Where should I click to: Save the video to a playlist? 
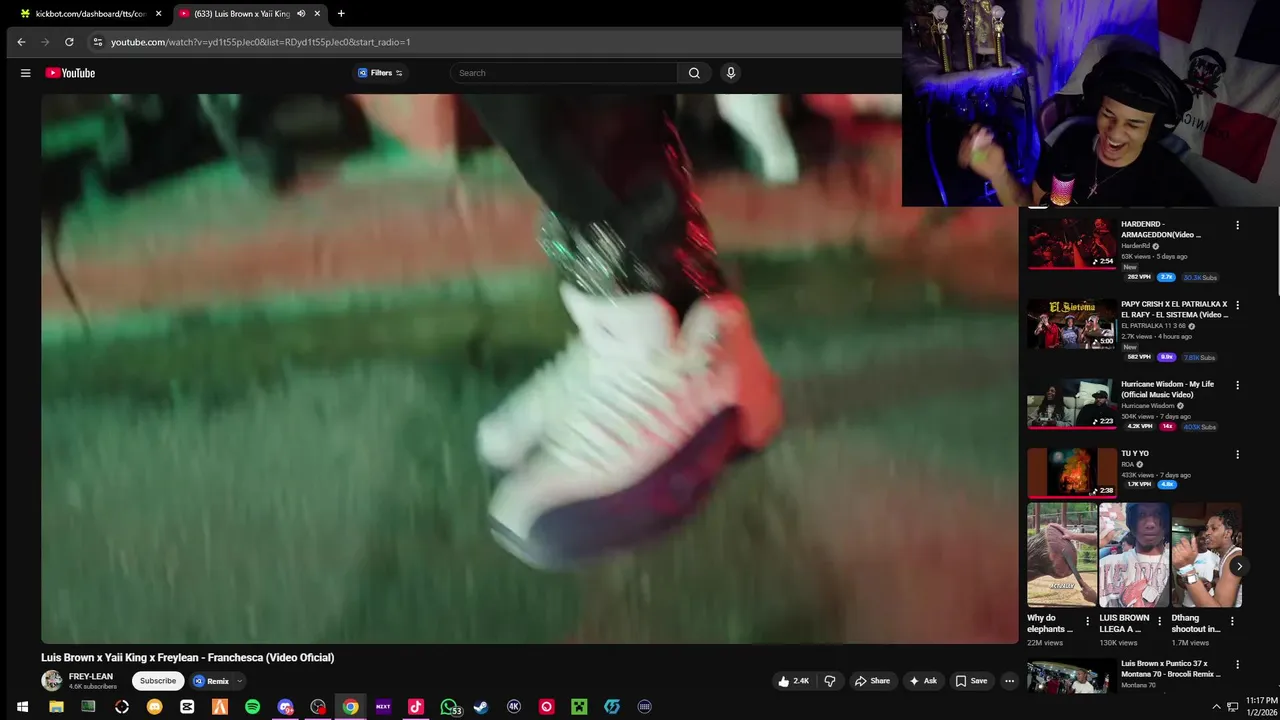(971, 681)
